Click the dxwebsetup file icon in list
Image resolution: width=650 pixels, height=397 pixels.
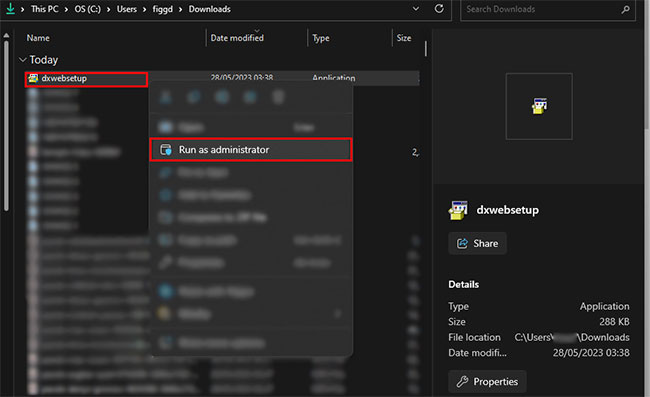click(x=33, y=78)
